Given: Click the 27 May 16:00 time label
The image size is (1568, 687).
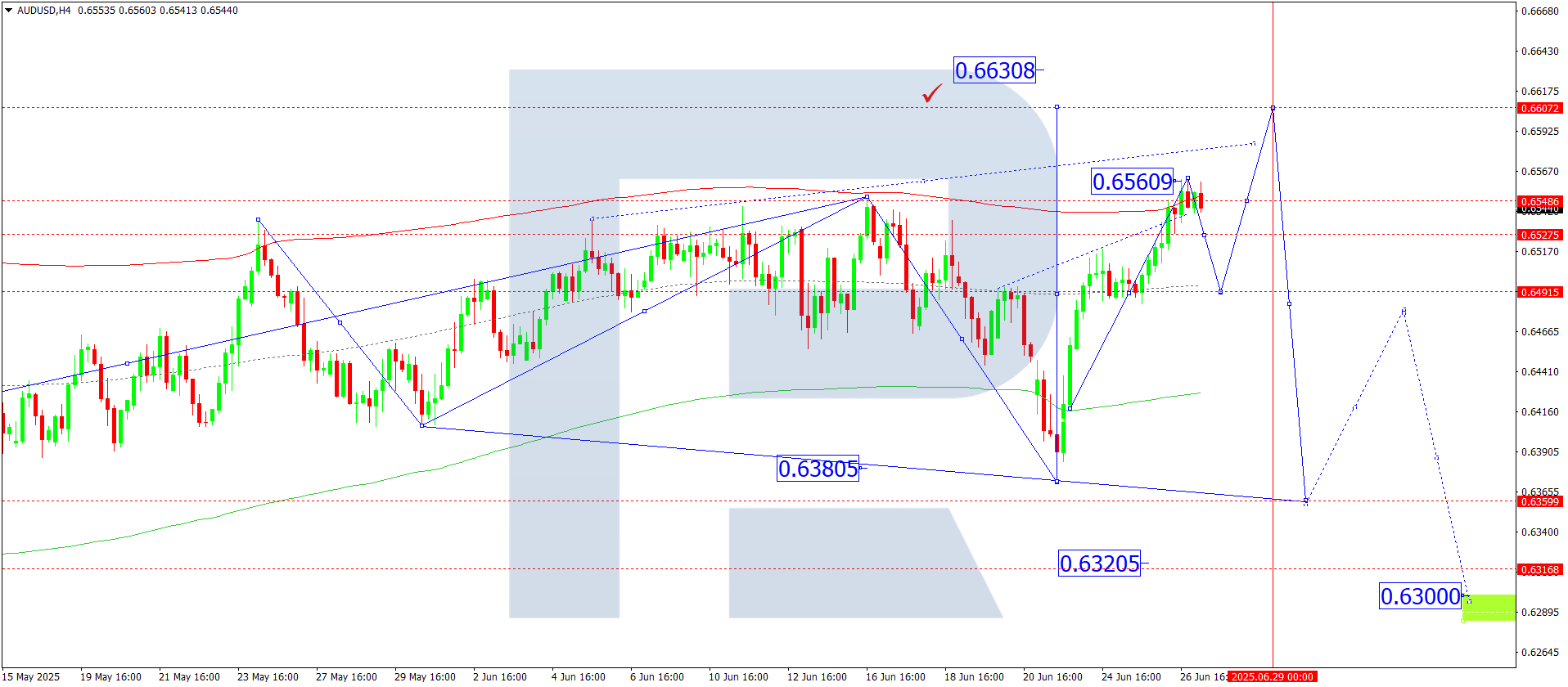Looking at the screenshot, I should pos(346,676).
